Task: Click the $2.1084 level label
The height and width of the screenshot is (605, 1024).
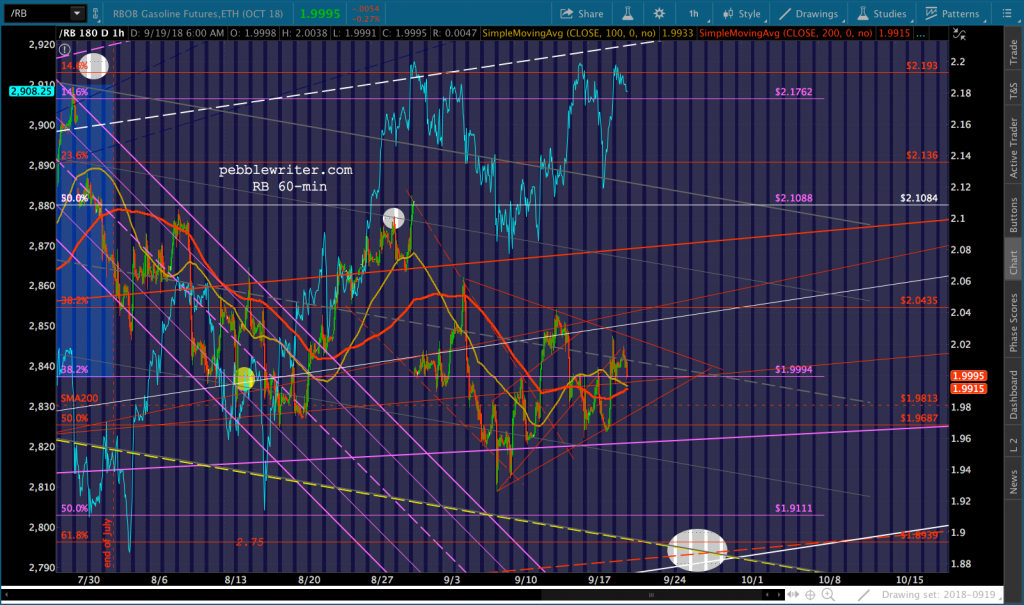Action: click(918, 197)
